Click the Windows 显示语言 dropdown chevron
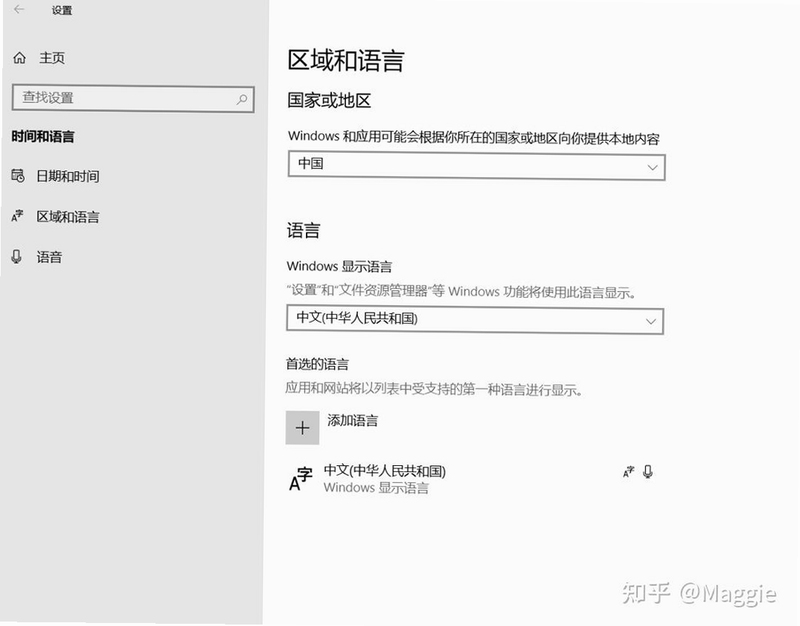800x626 pixels. click(x=651, y=321)
